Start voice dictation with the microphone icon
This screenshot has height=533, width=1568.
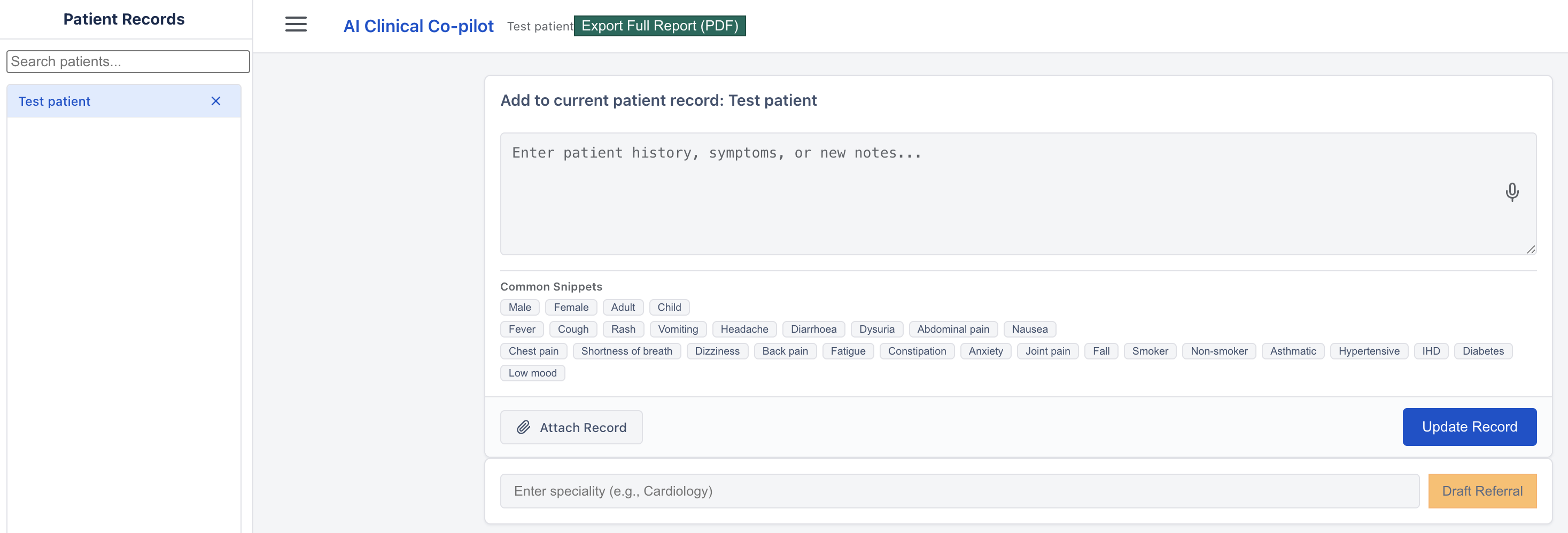tap(1512, 192)
